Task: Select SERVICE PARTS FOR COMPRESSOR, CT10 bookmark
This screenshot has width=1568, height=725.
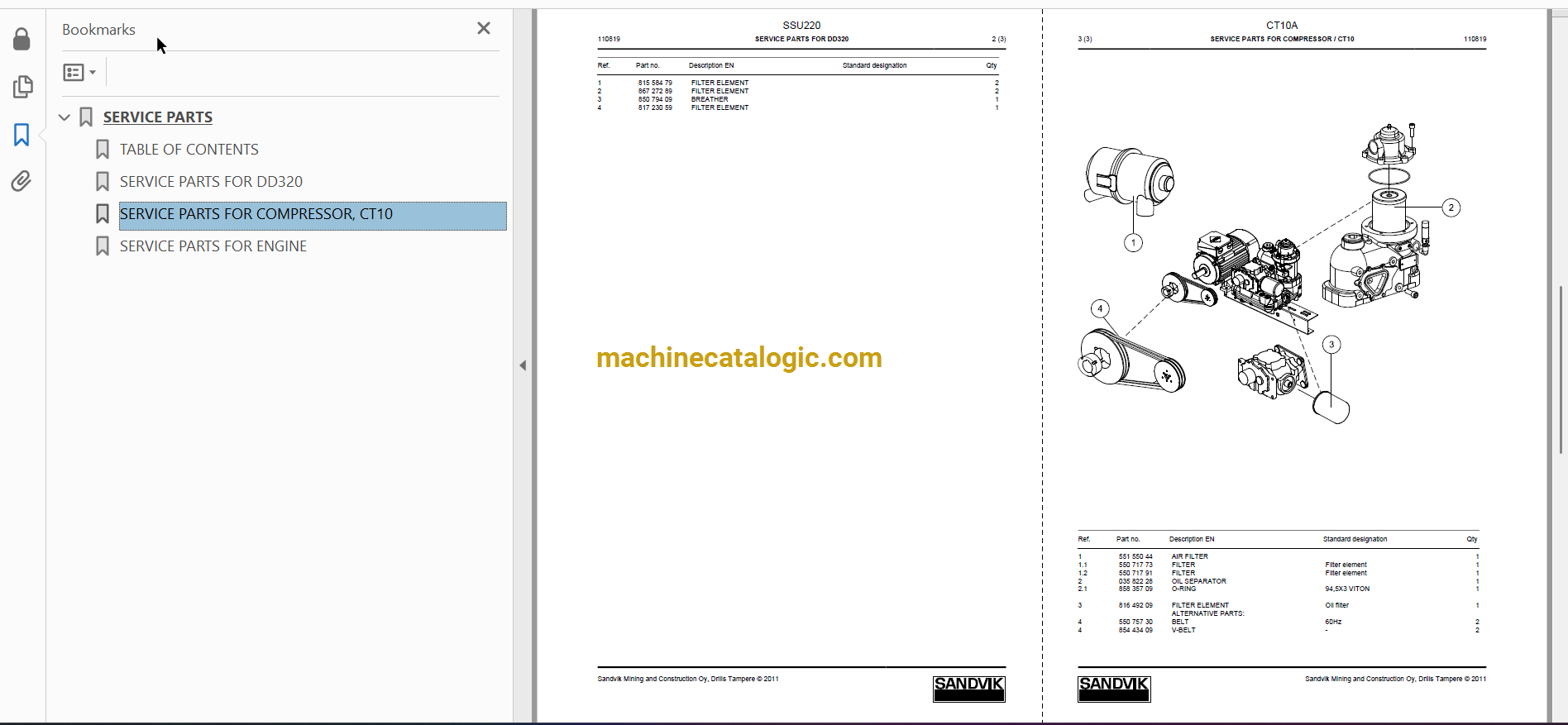Action: coord(313,216)
